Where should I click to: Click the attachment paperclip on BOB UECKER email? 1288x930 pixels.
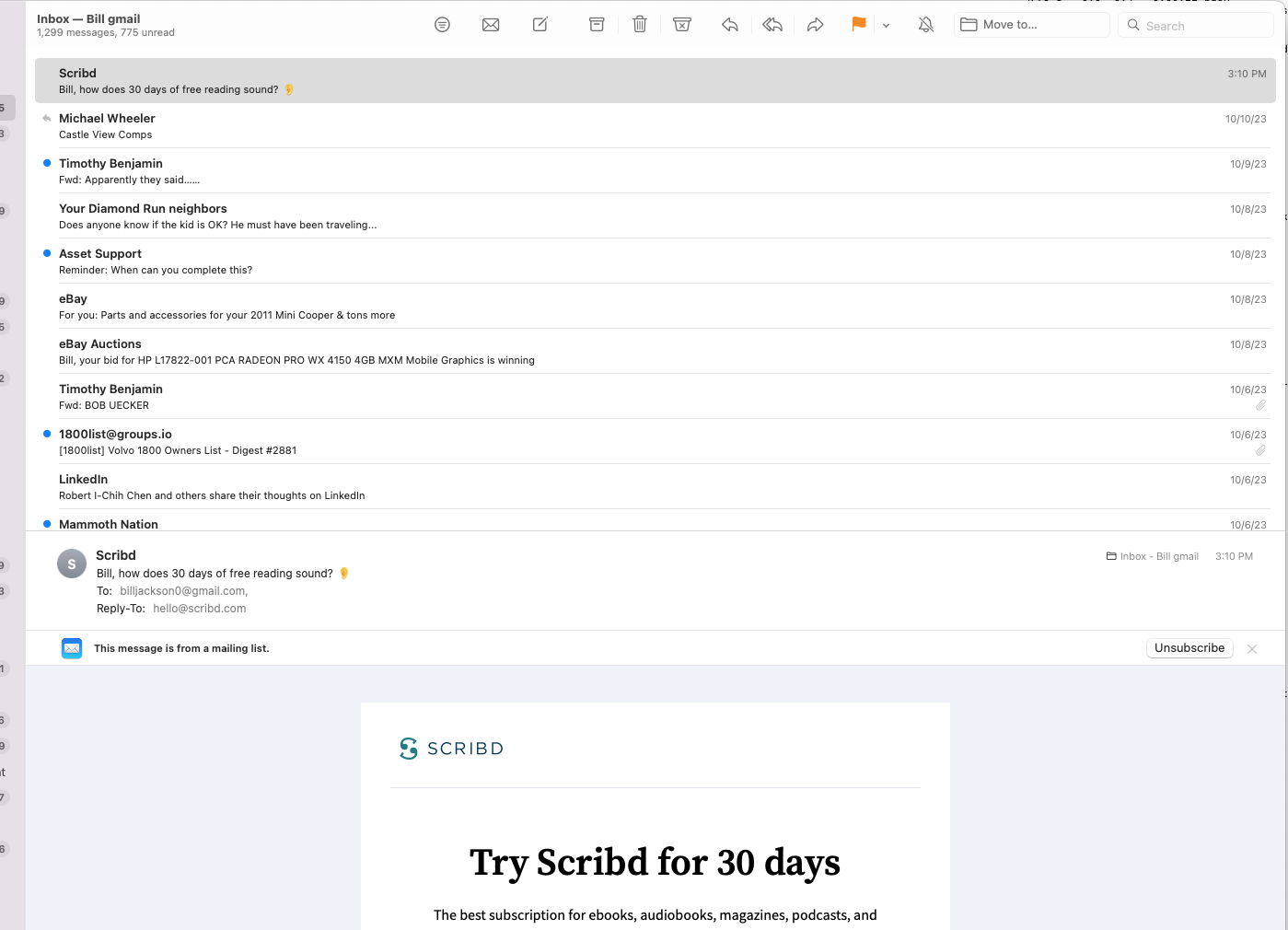tap(1260, 405)
